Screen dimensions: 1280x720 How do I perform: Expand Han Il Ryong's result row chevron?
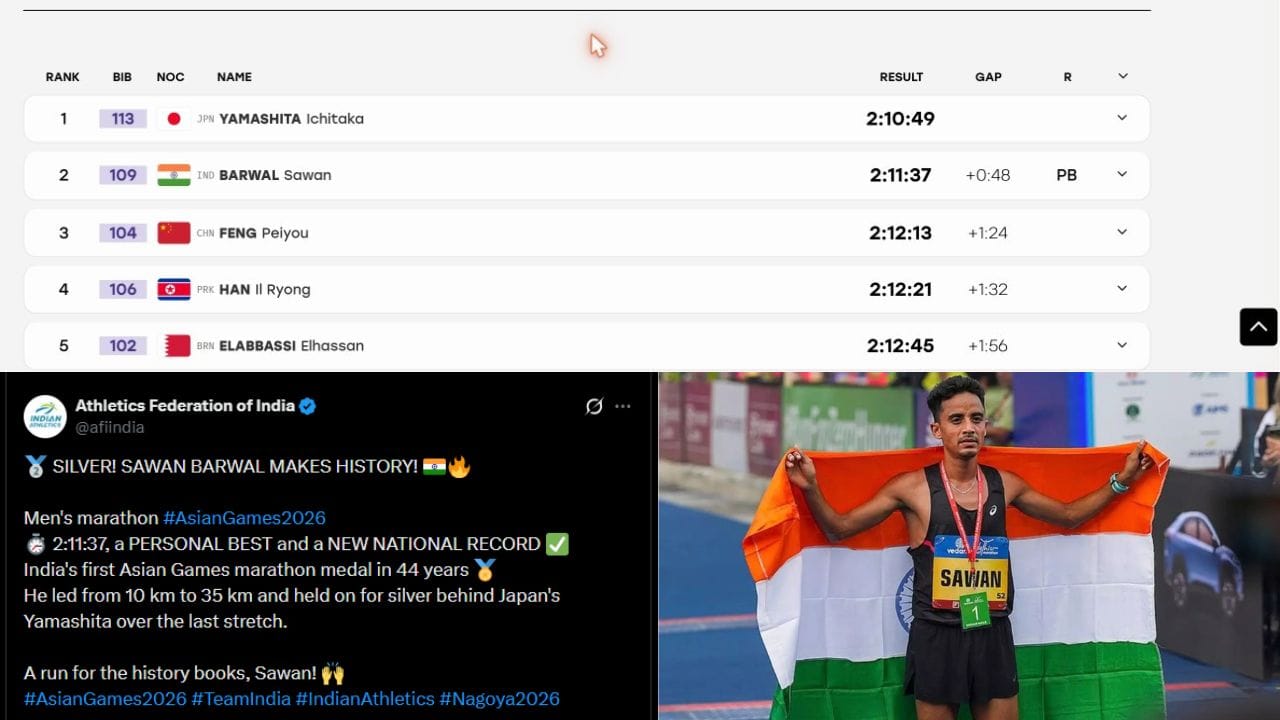(x=1122, y=289)
